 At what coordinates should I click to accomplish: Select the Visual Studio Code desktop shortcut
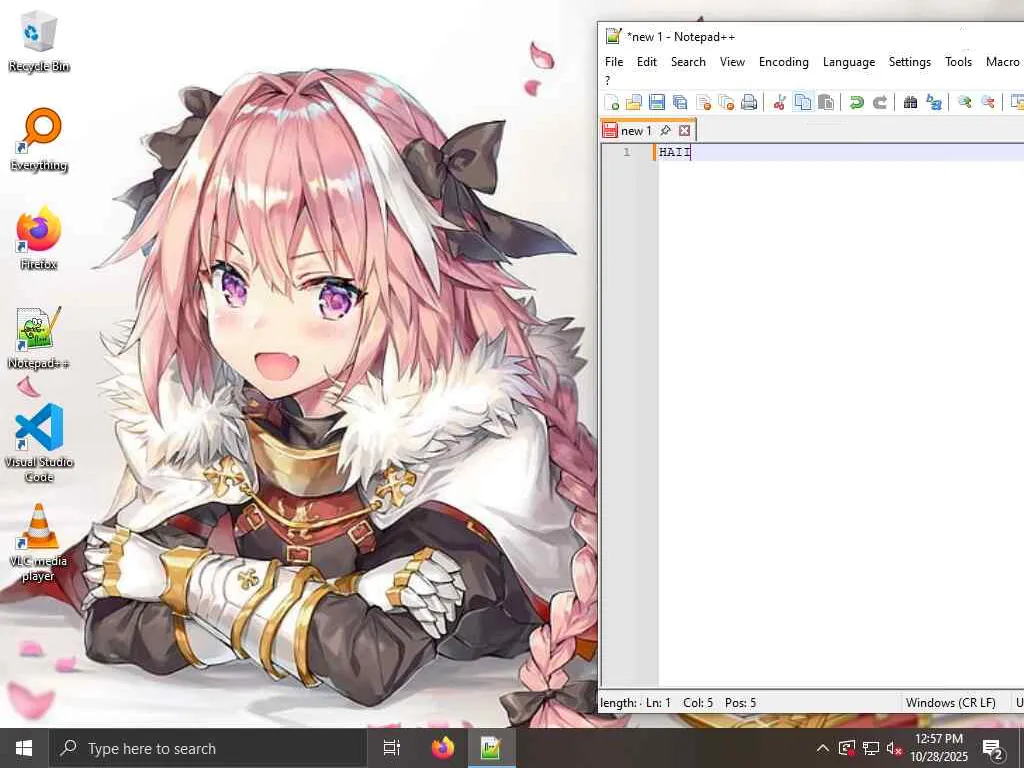(x=39, y=443)
